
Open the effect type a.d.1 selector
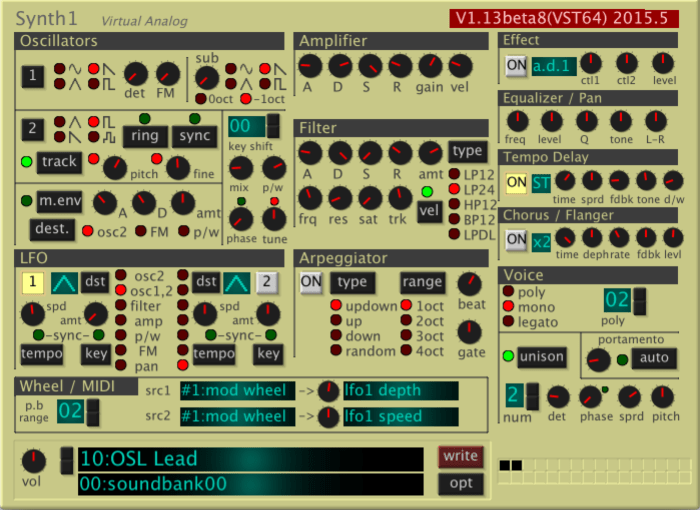[554, 66]
